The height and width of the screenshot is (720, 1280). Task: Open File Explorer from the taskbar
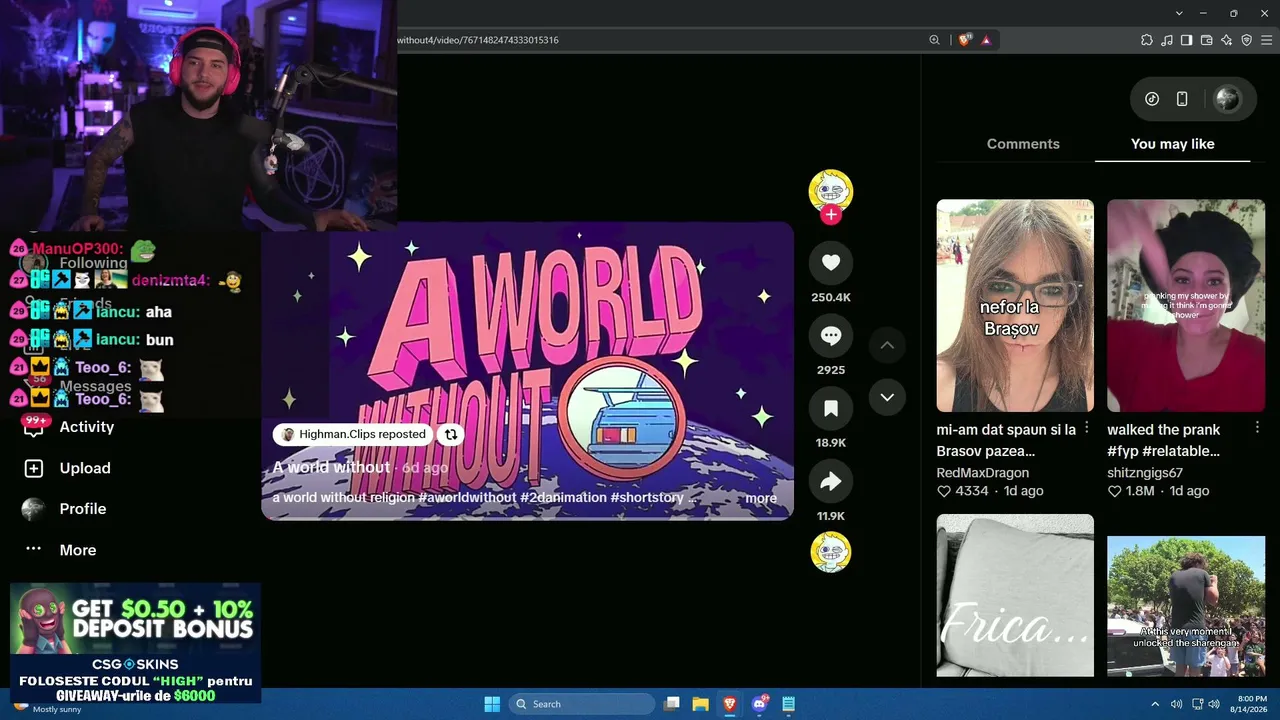701,704
